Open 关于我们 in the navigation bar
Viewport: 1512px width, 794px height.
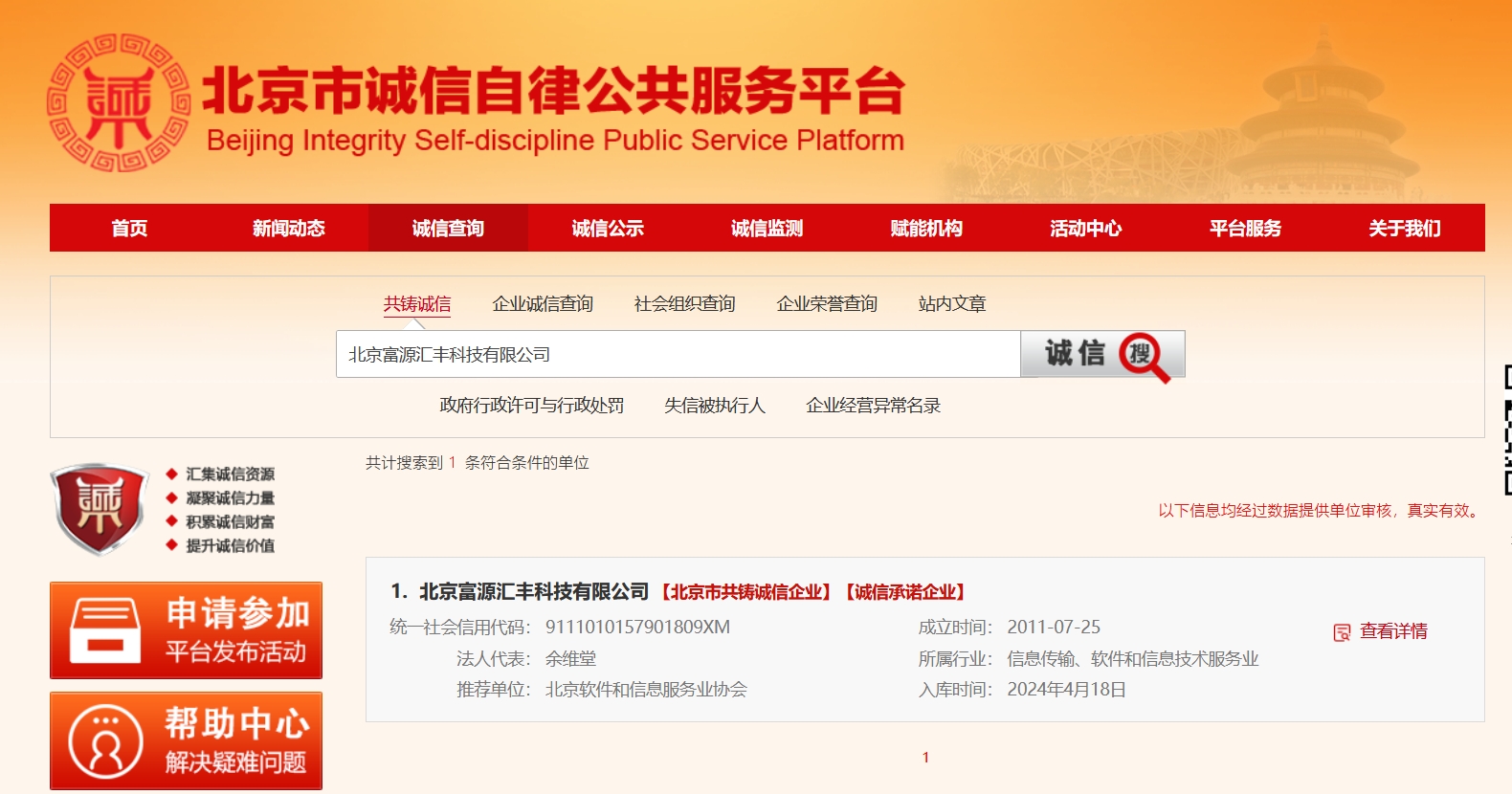(x=1404, y=229)
